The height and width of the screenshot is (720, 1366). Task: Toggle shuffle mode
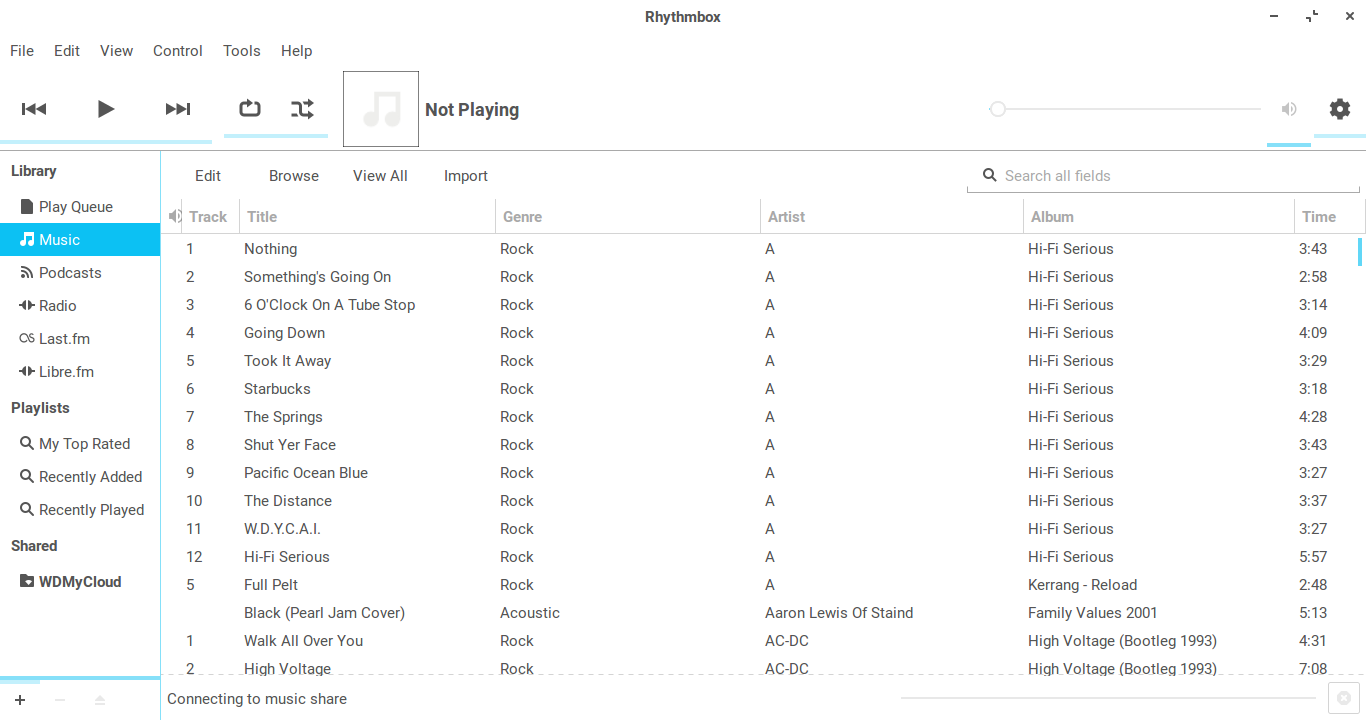tap(302, 109)
